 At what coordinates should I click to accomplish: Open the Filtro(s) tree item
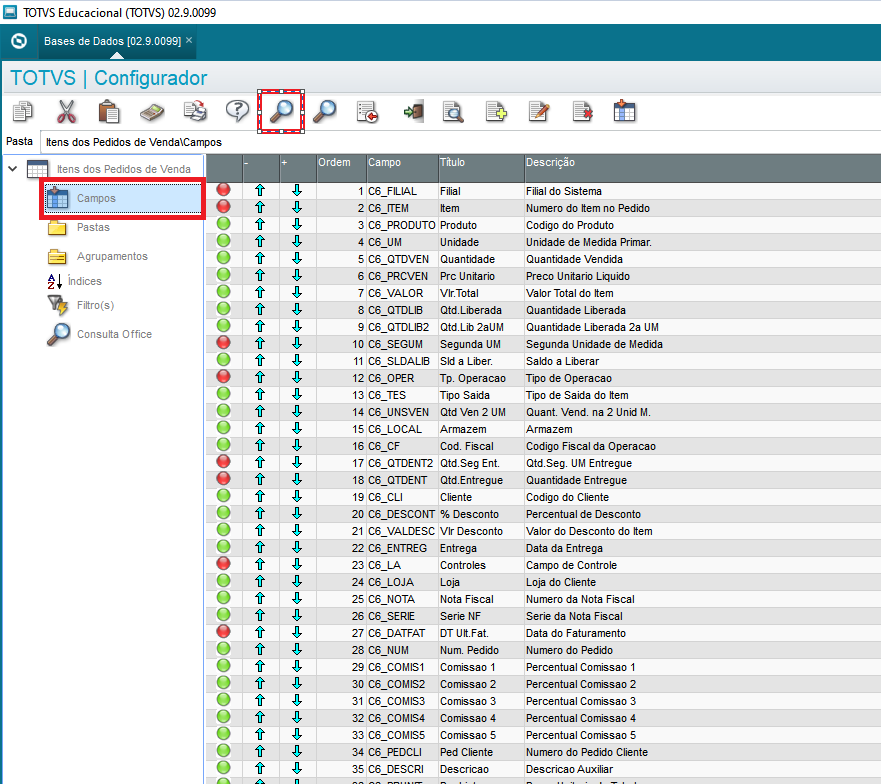tap(96, 305)
